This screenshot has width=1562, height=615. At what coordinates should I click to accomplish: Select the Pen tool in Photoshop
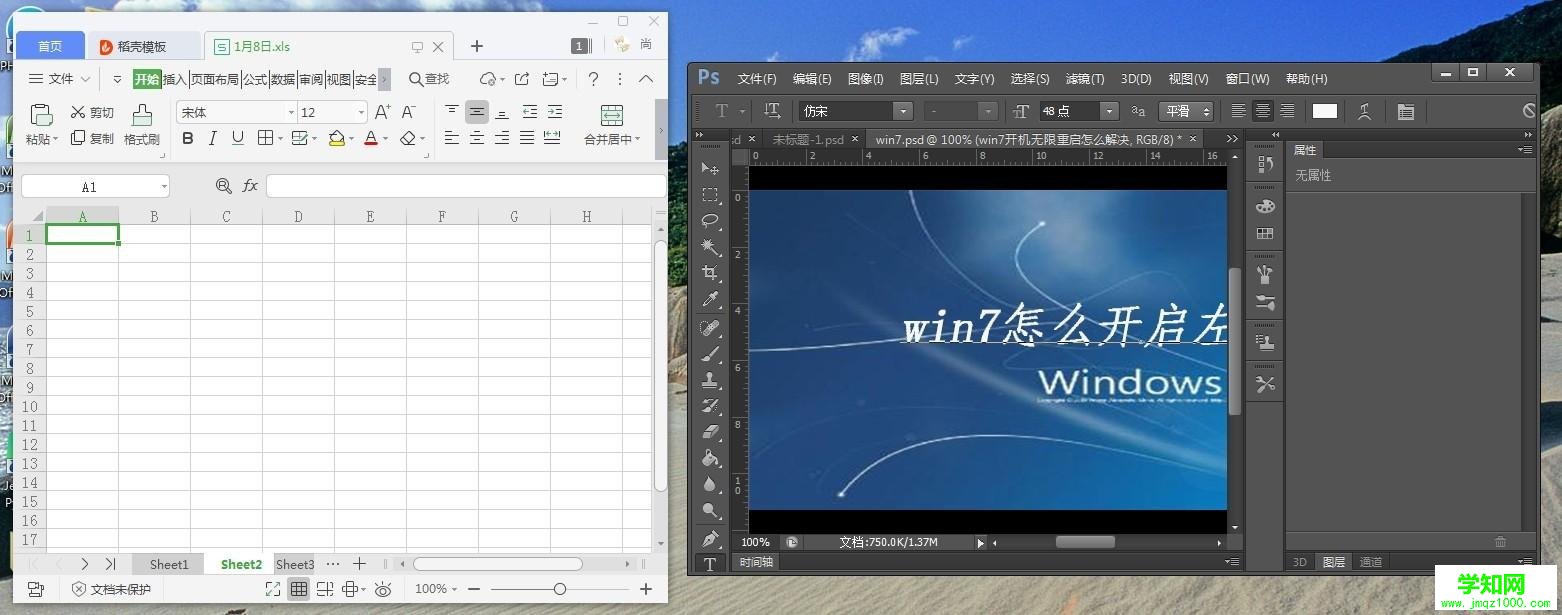(x=710, y=540)
